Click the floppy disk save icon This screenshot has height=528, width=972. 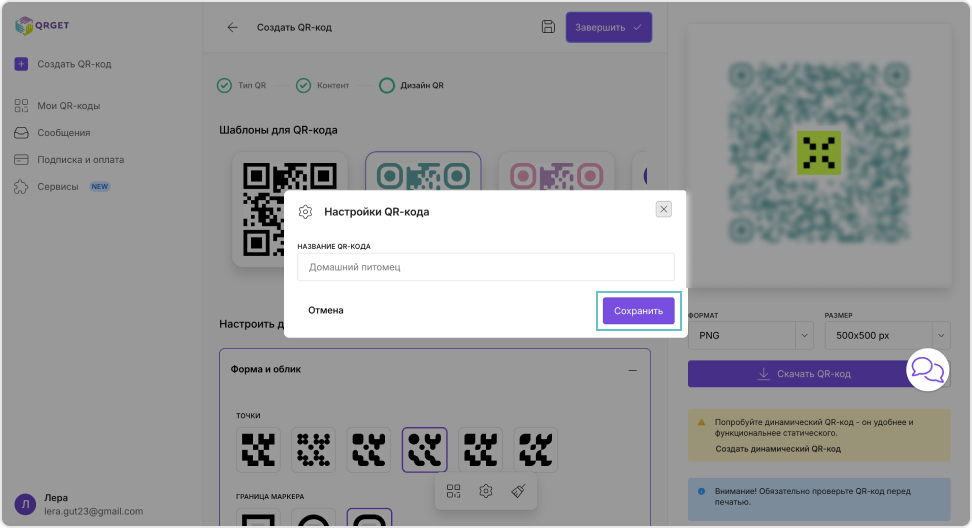pos(548,27)
